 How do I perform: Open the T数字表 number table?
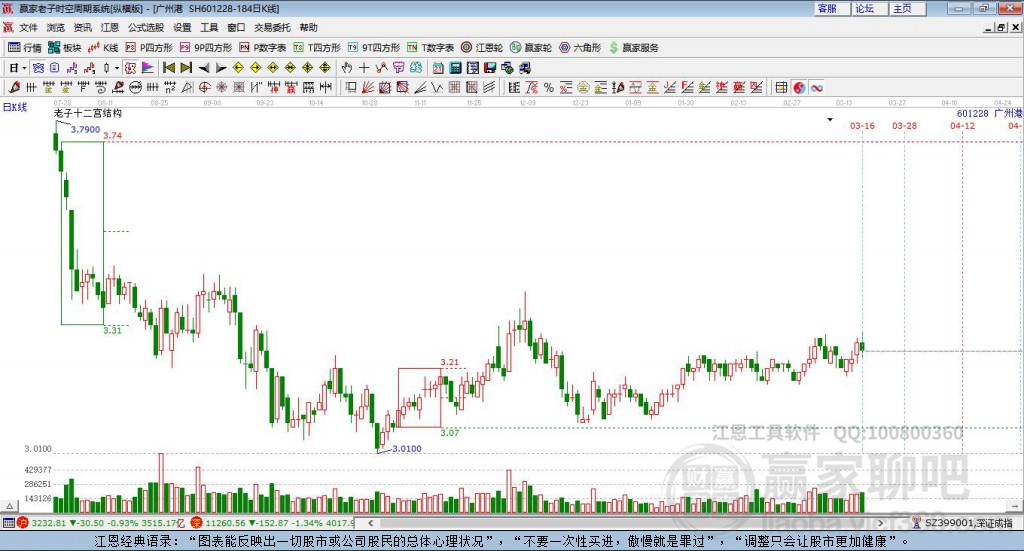coord(430,48)
